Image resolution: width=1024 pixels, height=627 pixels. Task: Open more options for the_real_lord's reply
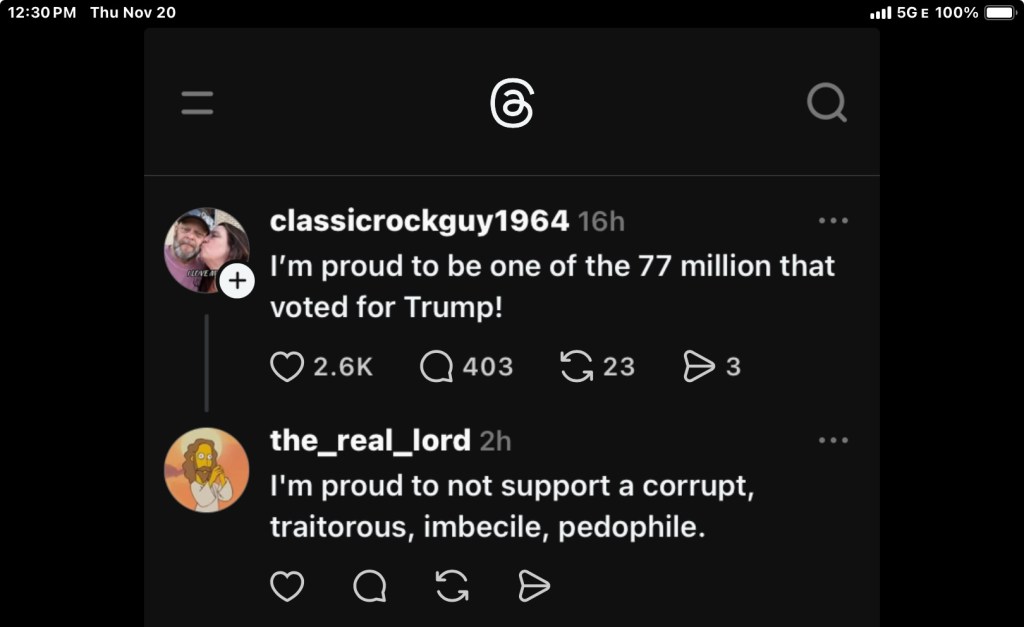coord(833,440)
